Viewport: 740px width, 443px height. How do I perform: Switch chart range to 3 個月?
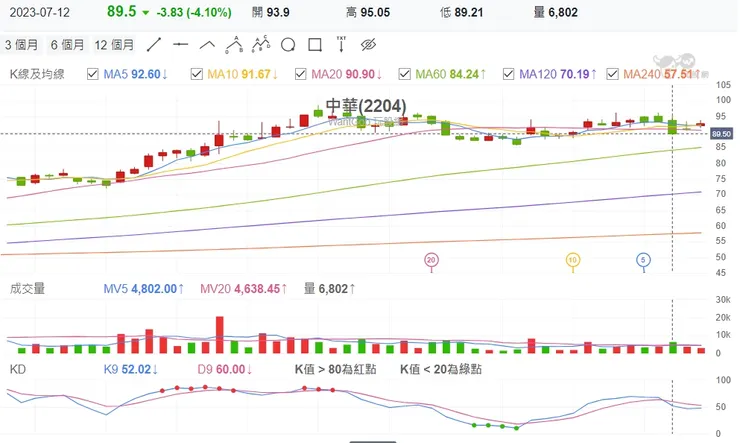pos(22,45)
